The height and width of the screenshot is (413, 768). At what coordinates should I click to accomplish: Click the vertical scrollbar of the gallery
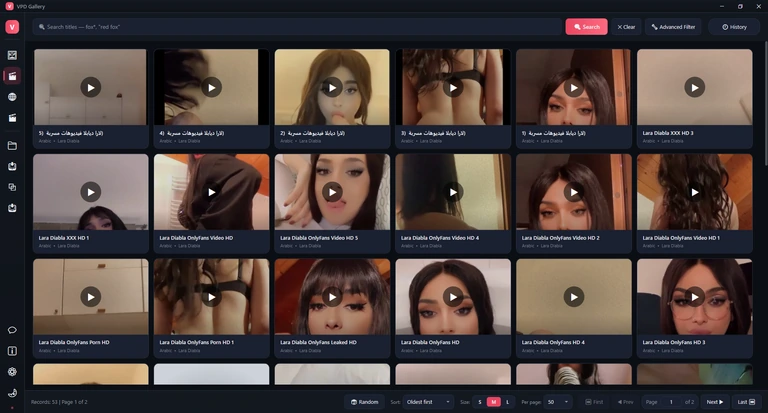(x=765, y=105)
